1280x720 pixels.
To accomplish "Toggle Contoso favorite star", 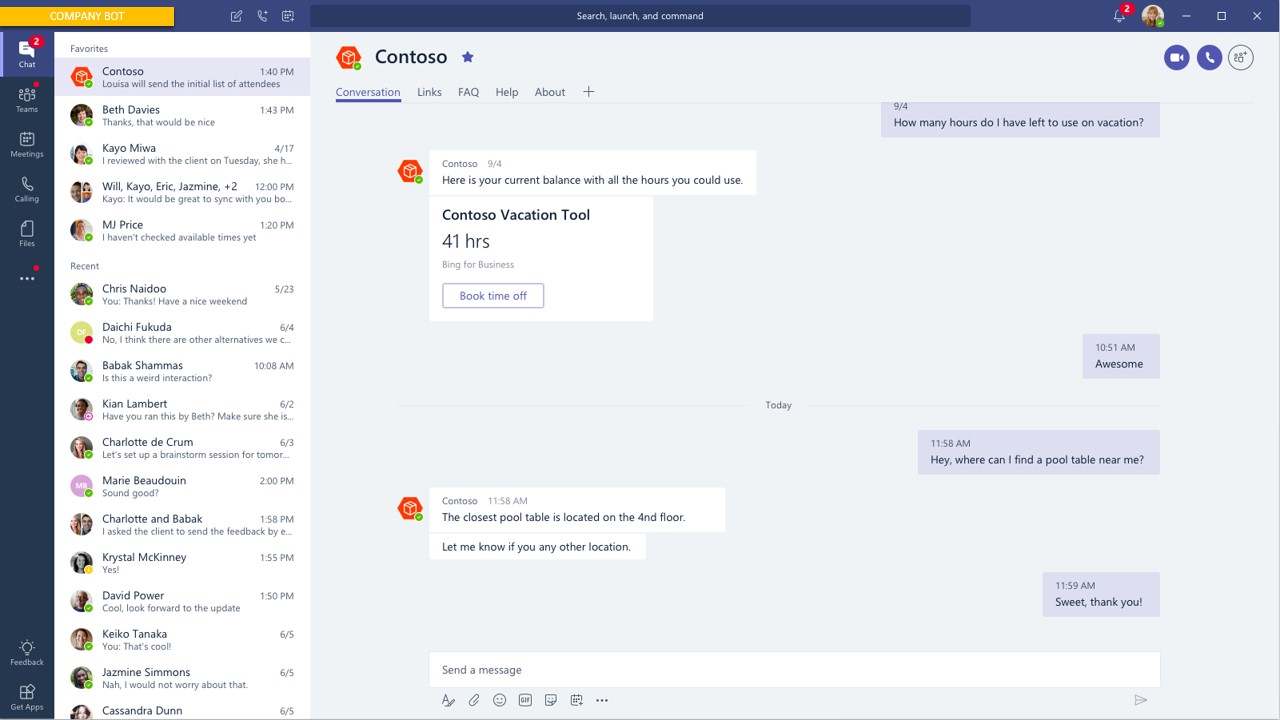I will [467, 57].
